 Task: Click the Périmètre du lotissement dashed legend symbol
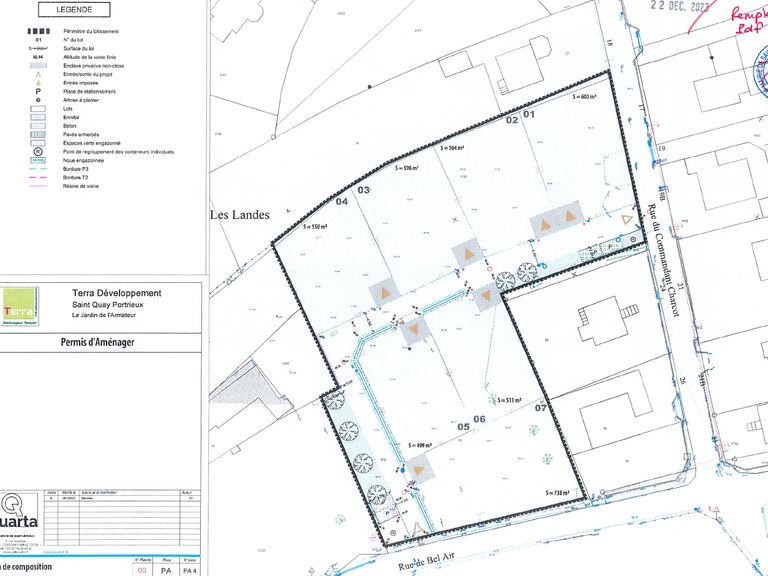point(37,33)
